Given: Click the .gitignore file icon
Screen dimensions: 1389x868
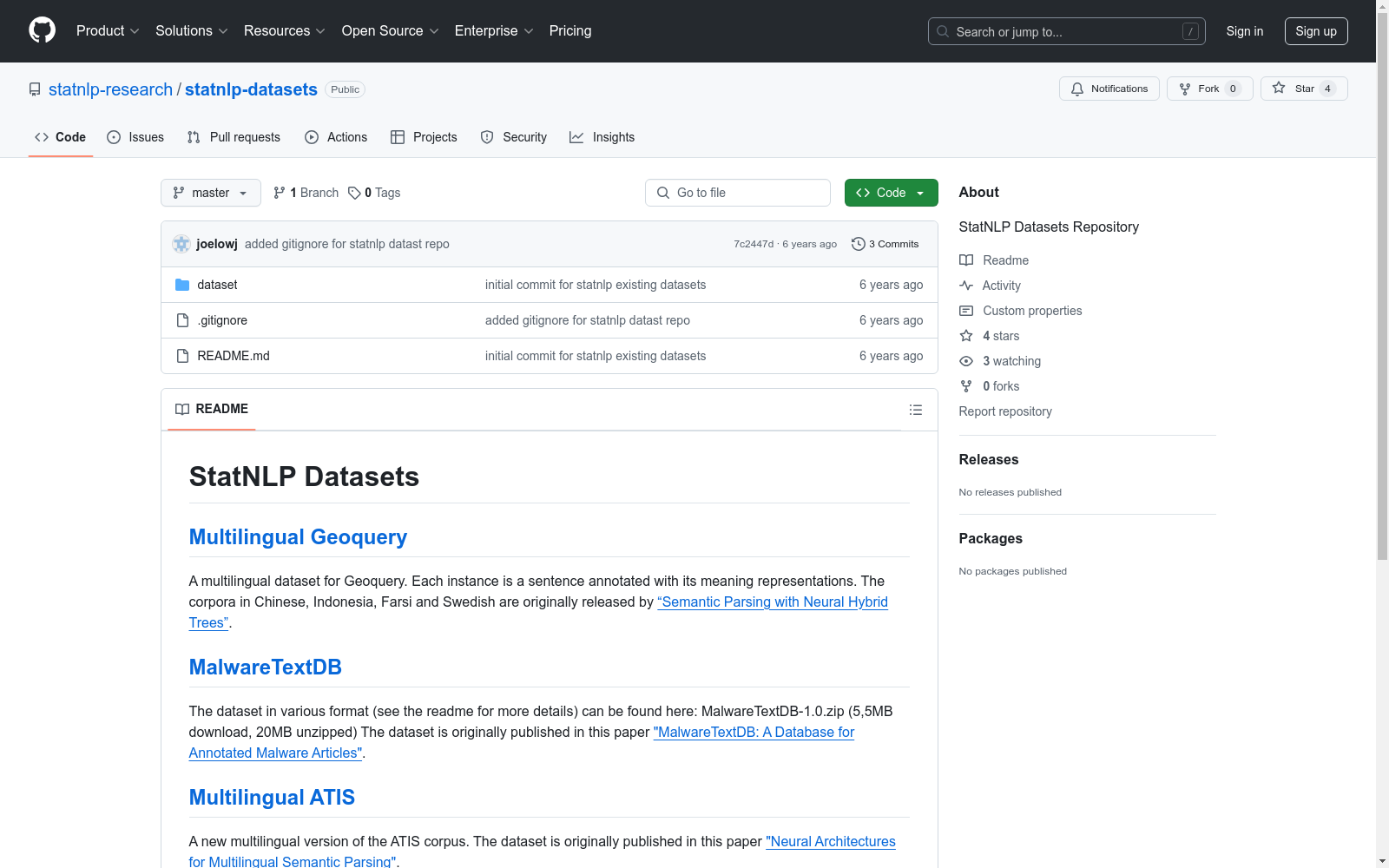Looking at the screenshot, I should click(x=182, y=320).
